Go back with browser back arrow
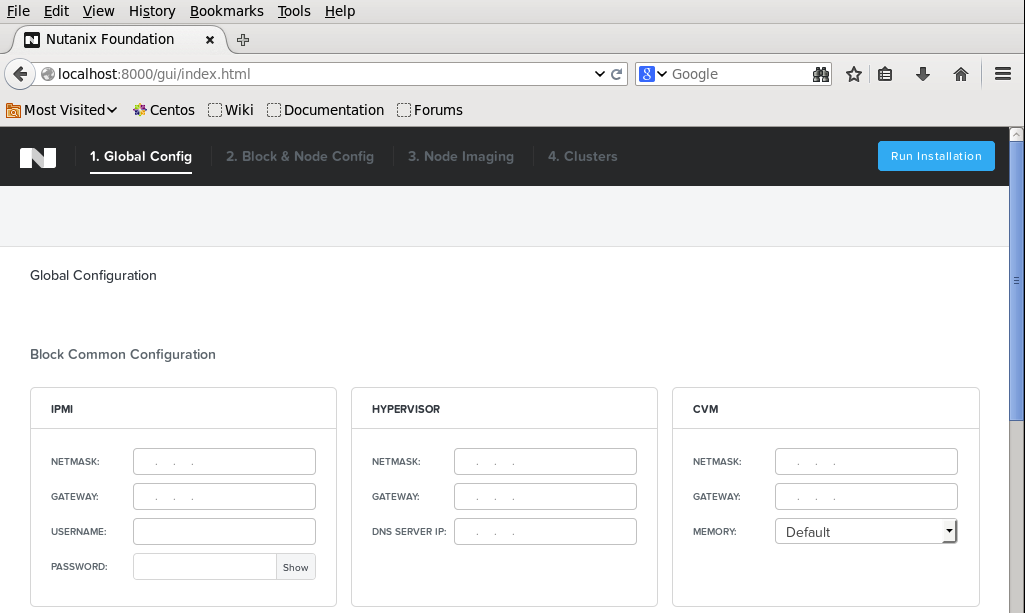The image size is (1025, 613). coord(20,74)
